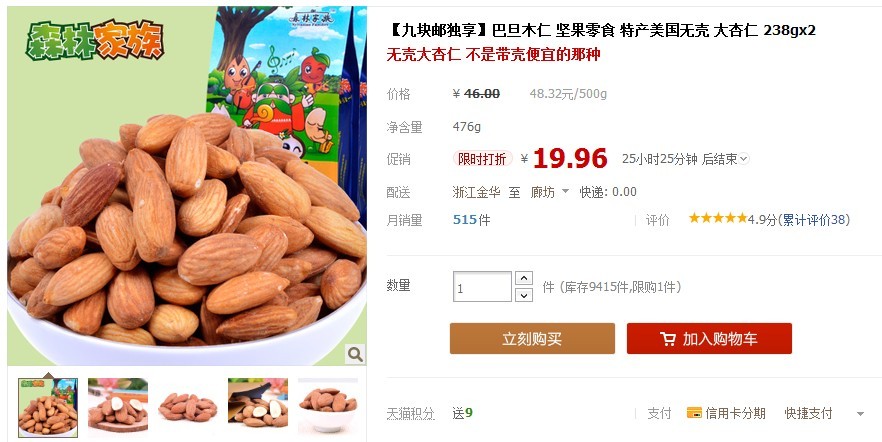Click the 森林家族 brand logo
Viewport: 882px width, 442px height.
click(x=94, y=40)
